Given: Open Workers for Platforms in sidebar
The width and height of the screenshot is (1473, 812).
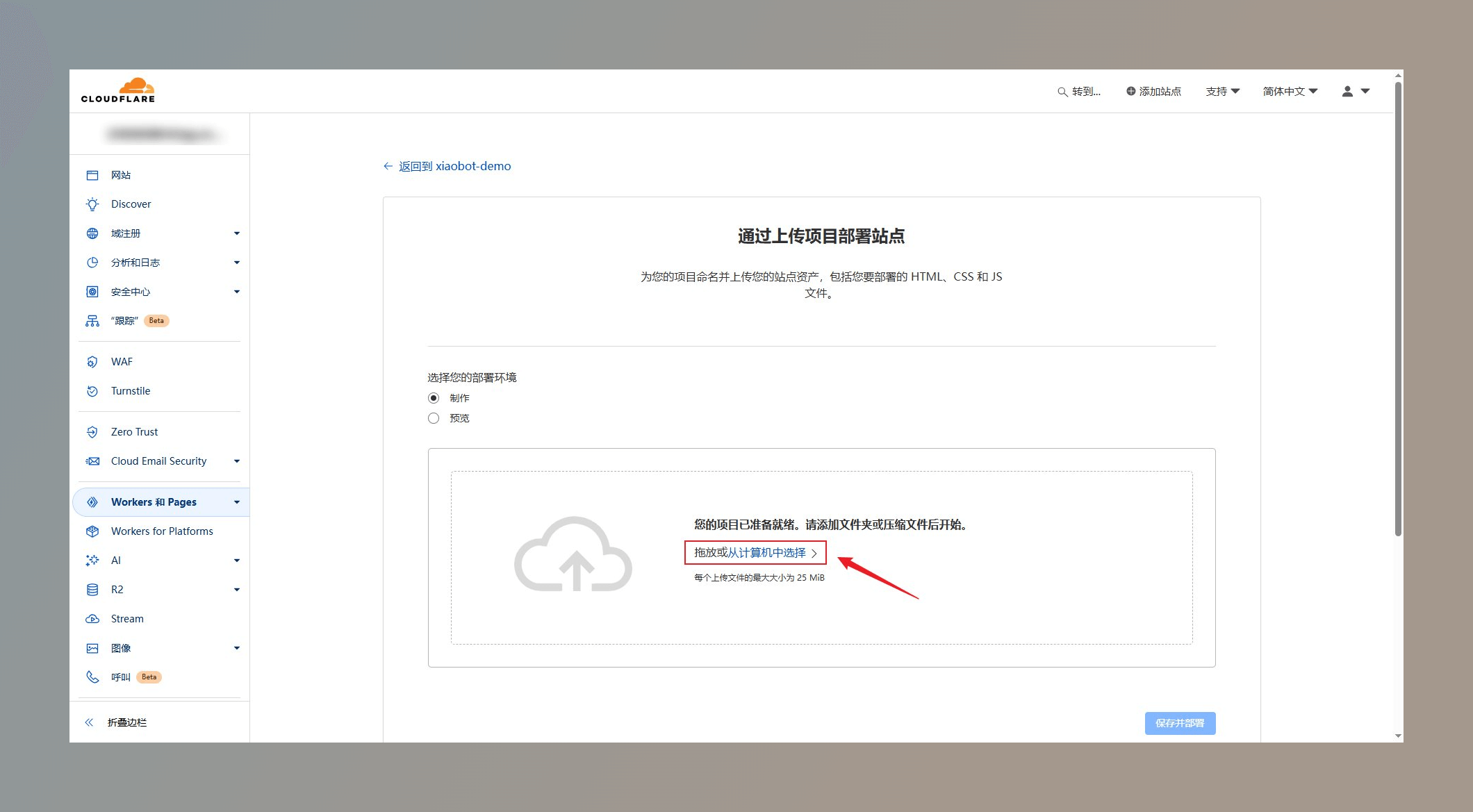Looking at the screenshot, I should coord(161,531).
